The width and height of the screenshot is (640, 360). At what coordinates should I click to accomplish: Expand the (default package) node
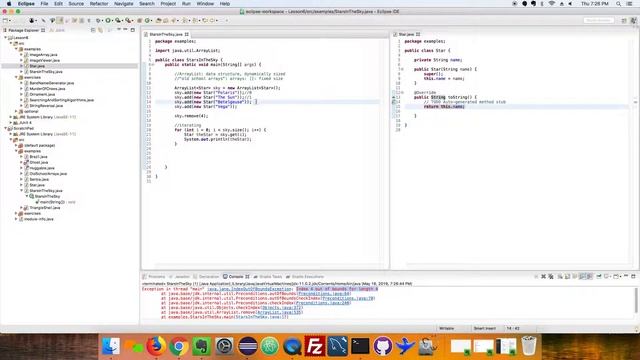(x=16, y=145)
